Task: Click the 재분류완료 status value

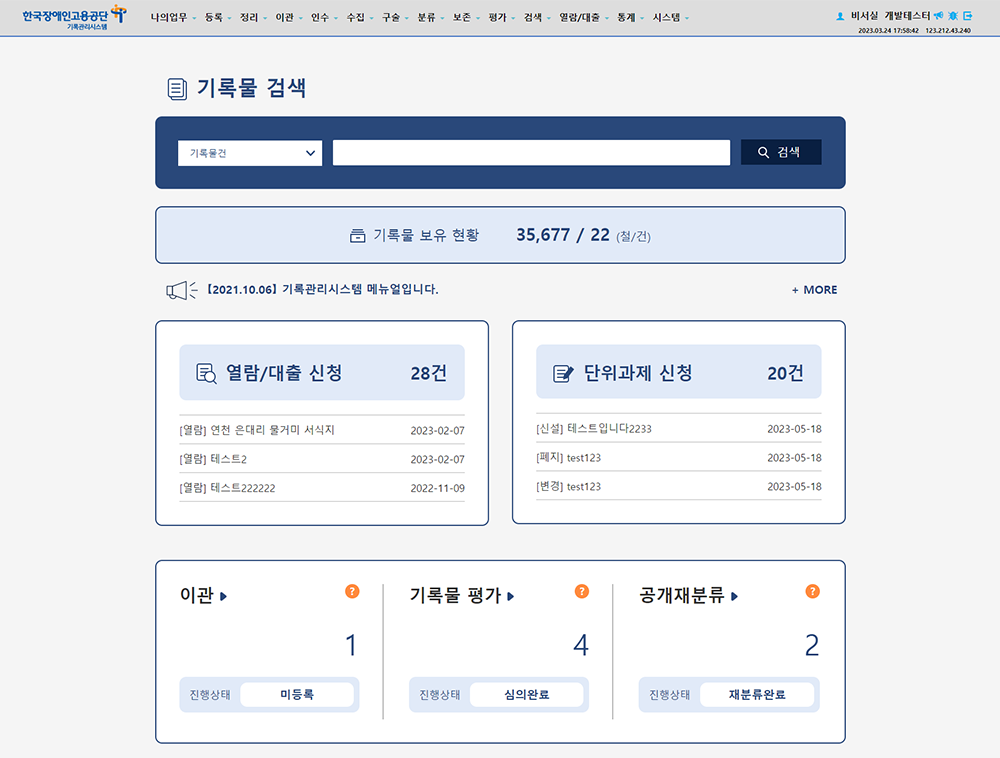Action: 757,694
